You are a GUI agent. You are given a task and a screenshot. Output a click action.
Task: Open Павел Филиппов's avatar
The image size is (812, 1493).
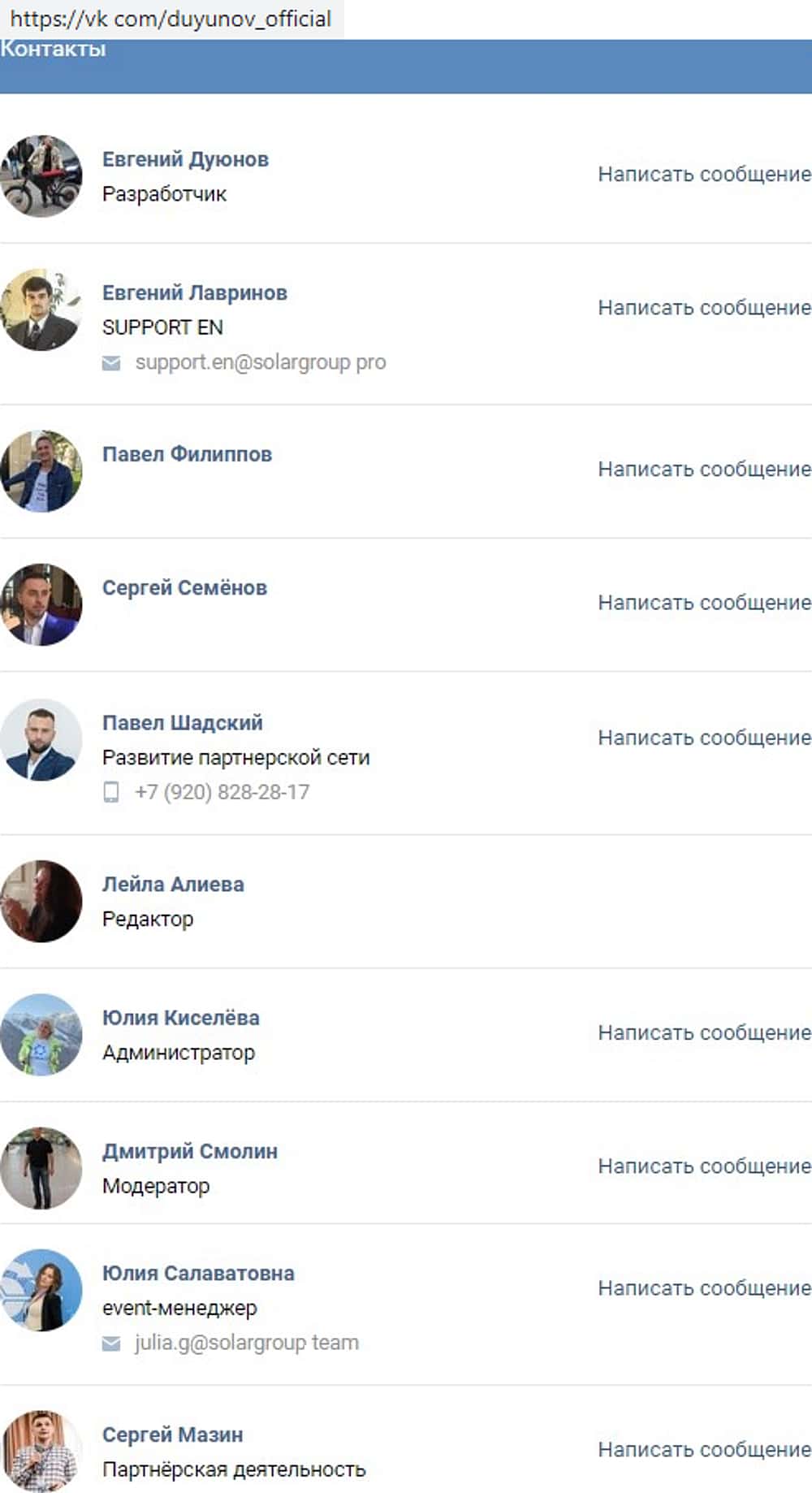[x=41, y=471]
